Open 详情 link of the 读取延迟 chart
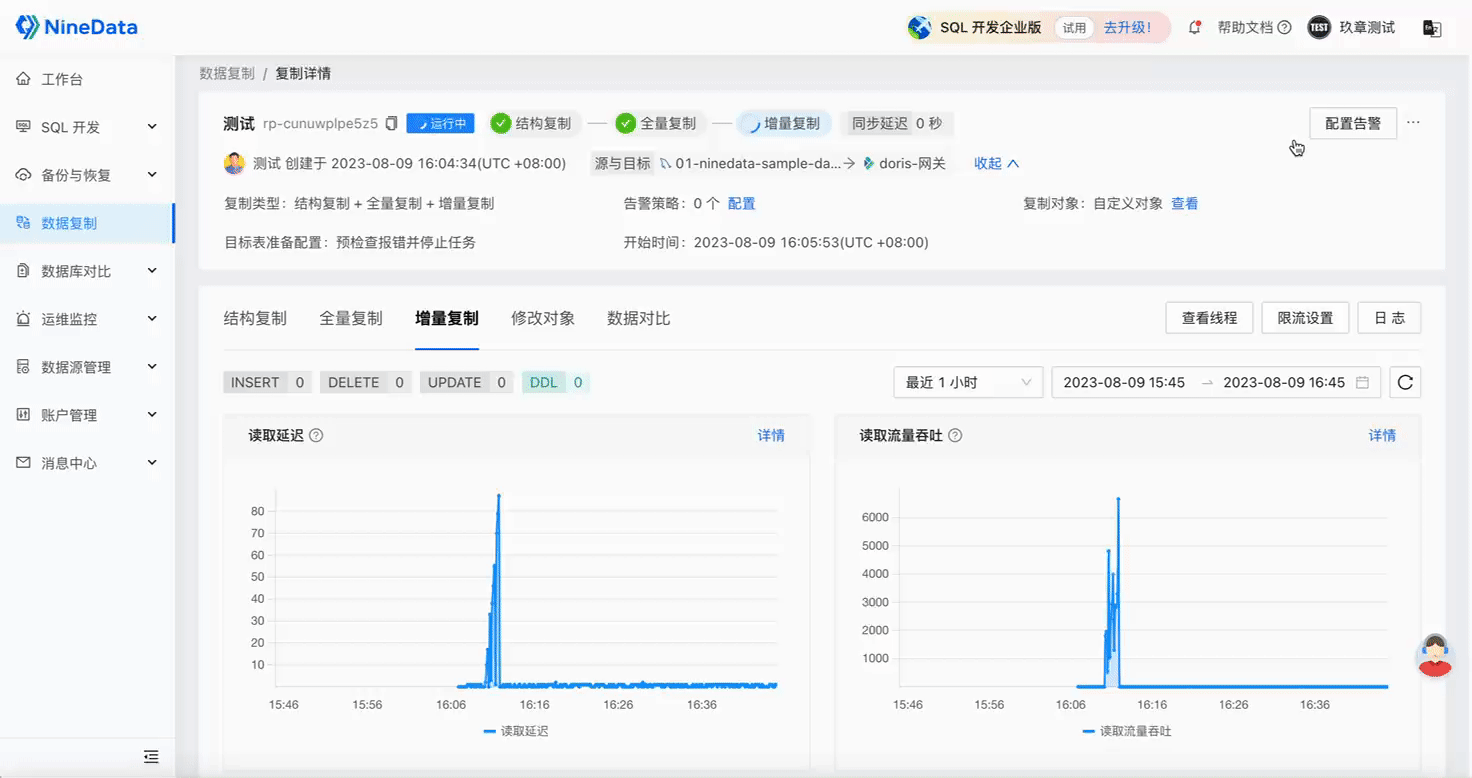Viewport: 1472px width, 778px height. click(771, 435)
